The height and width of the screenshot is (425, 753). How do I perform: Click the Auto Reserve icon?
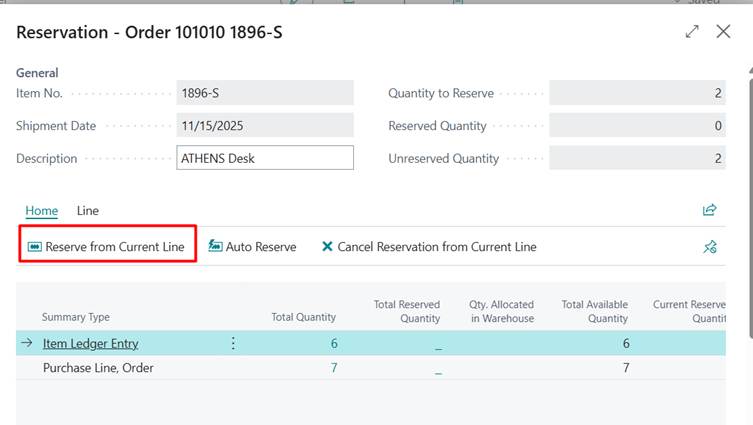[215, 247]
